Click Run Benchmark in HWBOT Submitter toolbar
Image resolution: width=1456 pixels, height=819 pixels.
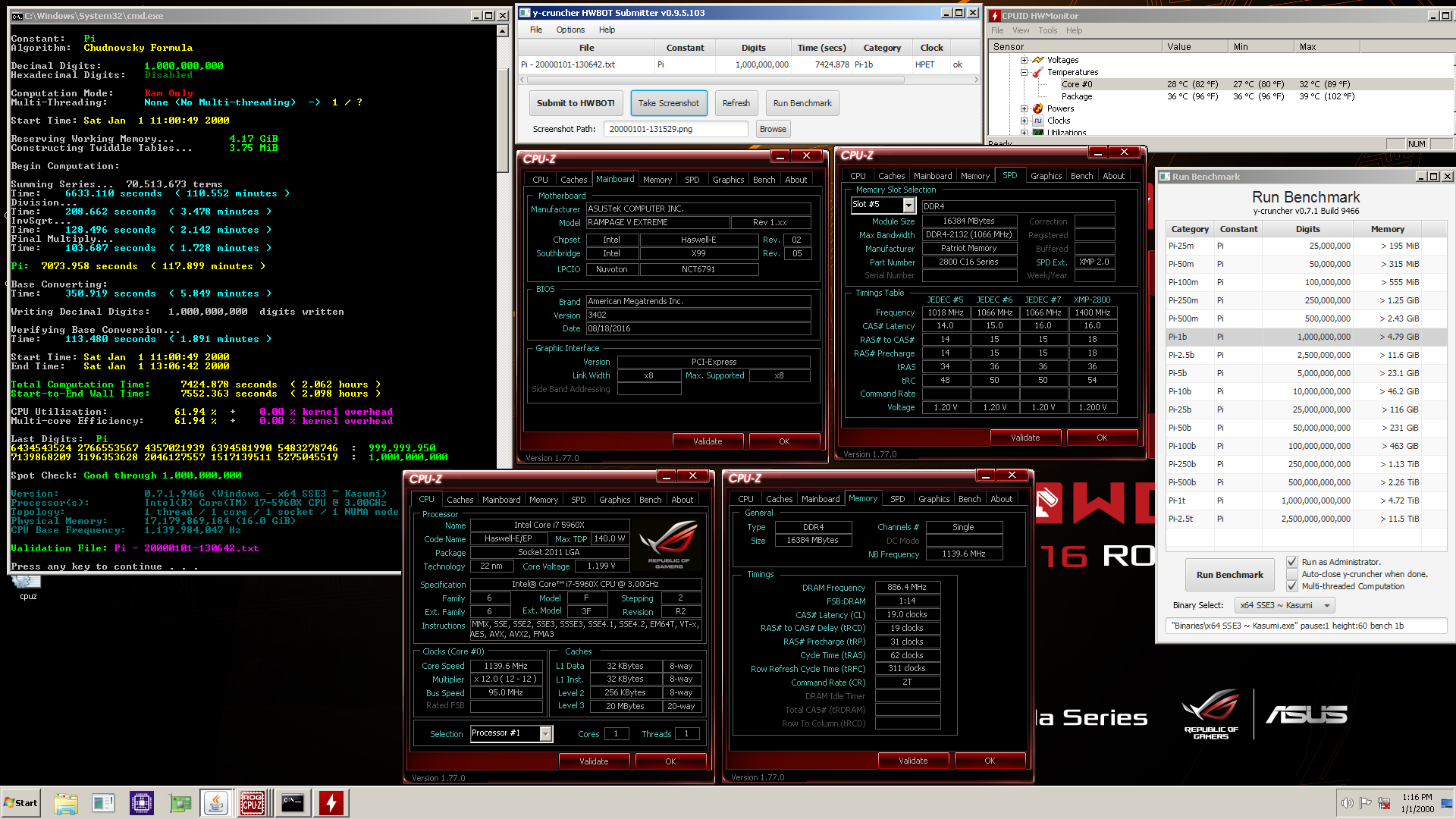[802, 103]
